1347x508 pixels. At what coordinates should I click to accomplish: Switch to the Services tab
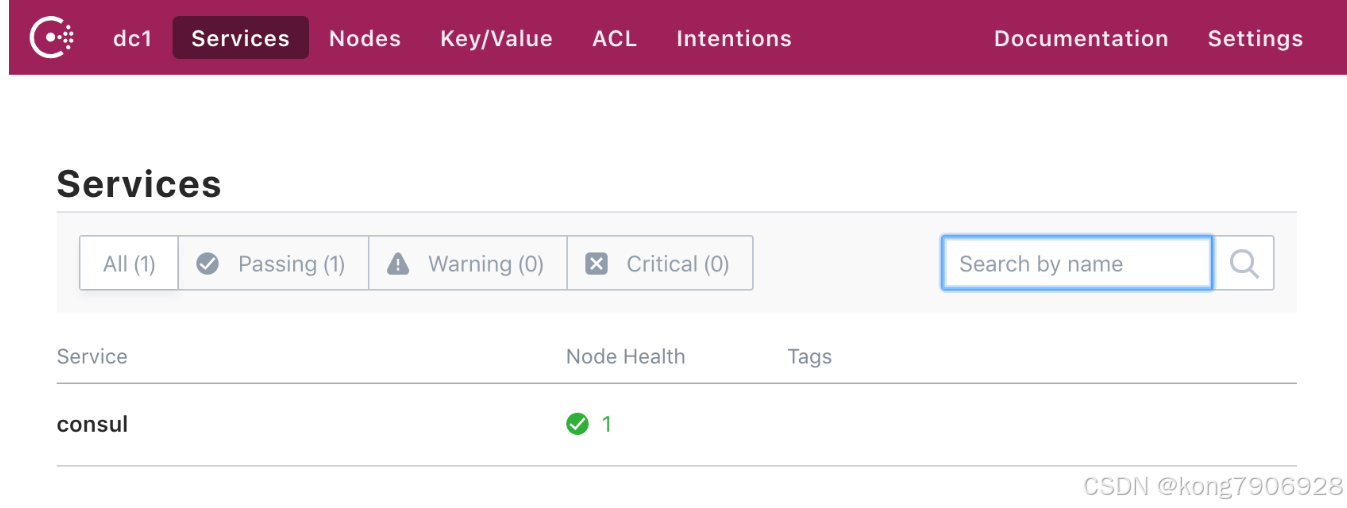240,38
